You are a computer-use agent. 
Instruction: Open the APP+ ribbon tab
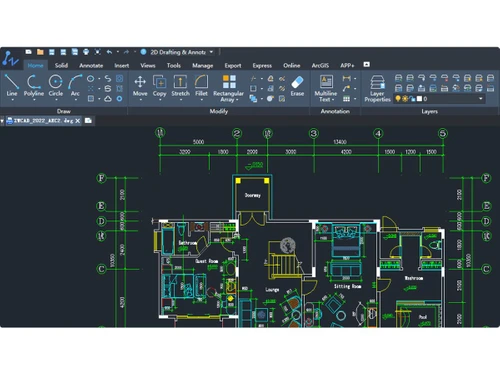point(347,65)
